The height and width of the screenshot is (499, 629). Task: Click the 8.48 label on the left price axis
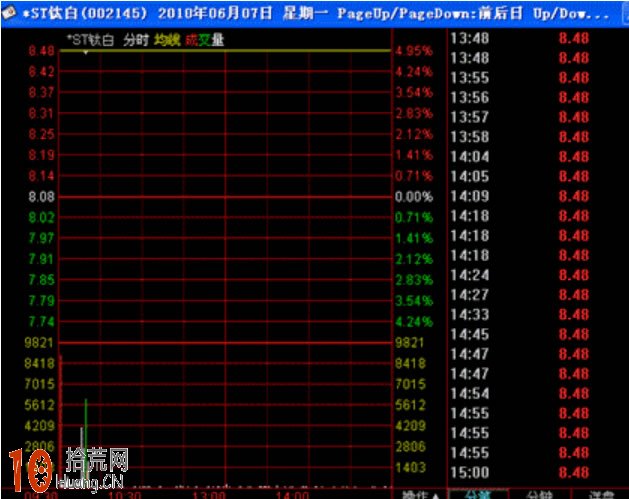(41, 51)
